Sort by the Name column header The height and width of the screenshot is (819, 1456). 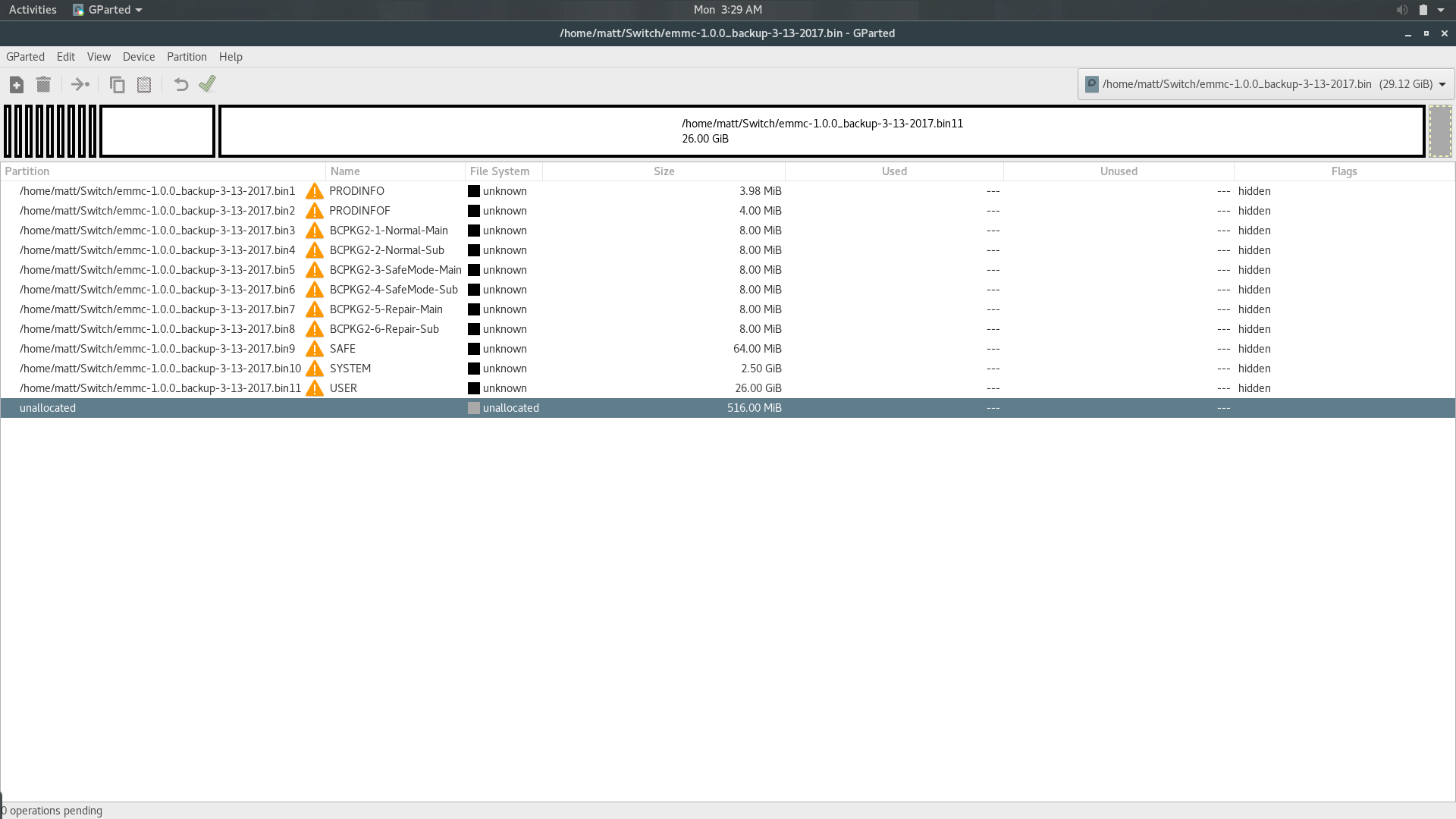(x=395, y=171)
